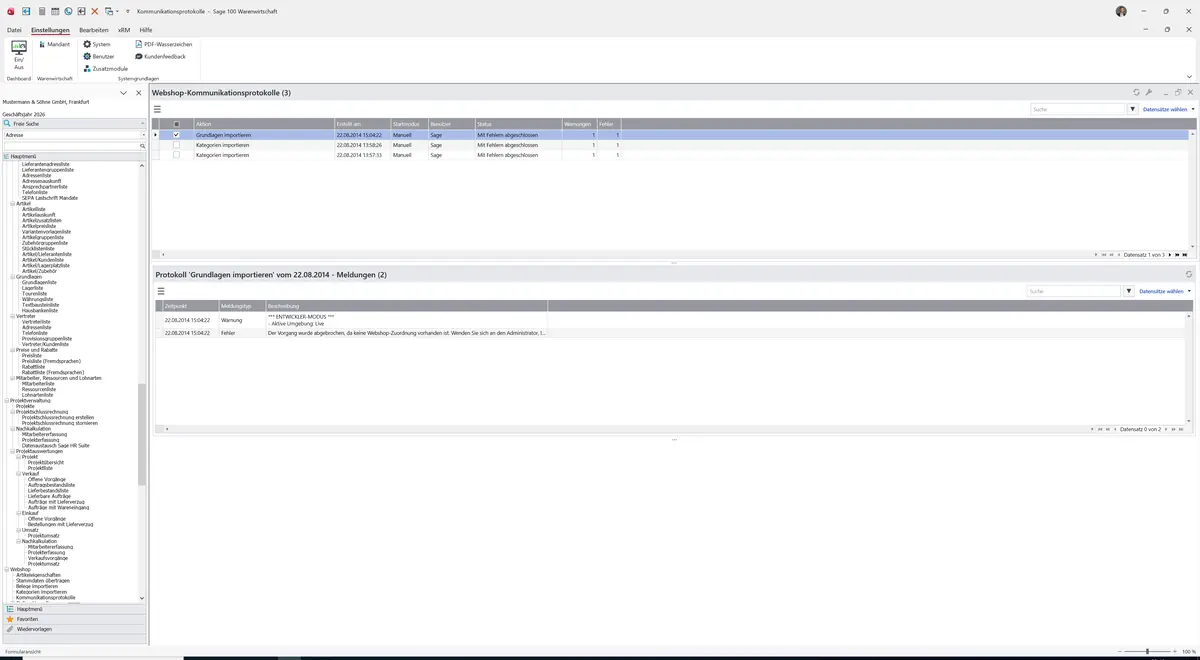
Task: Open the Mandant settings
Action: (54, 44)
